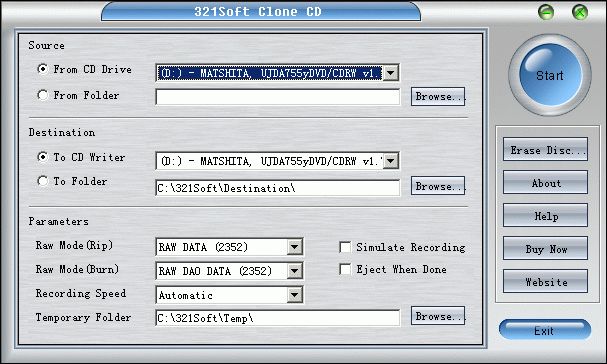607x364 pixels.
Task: Open destination CD writer dropdown list
Action: (x=391, y=161)
